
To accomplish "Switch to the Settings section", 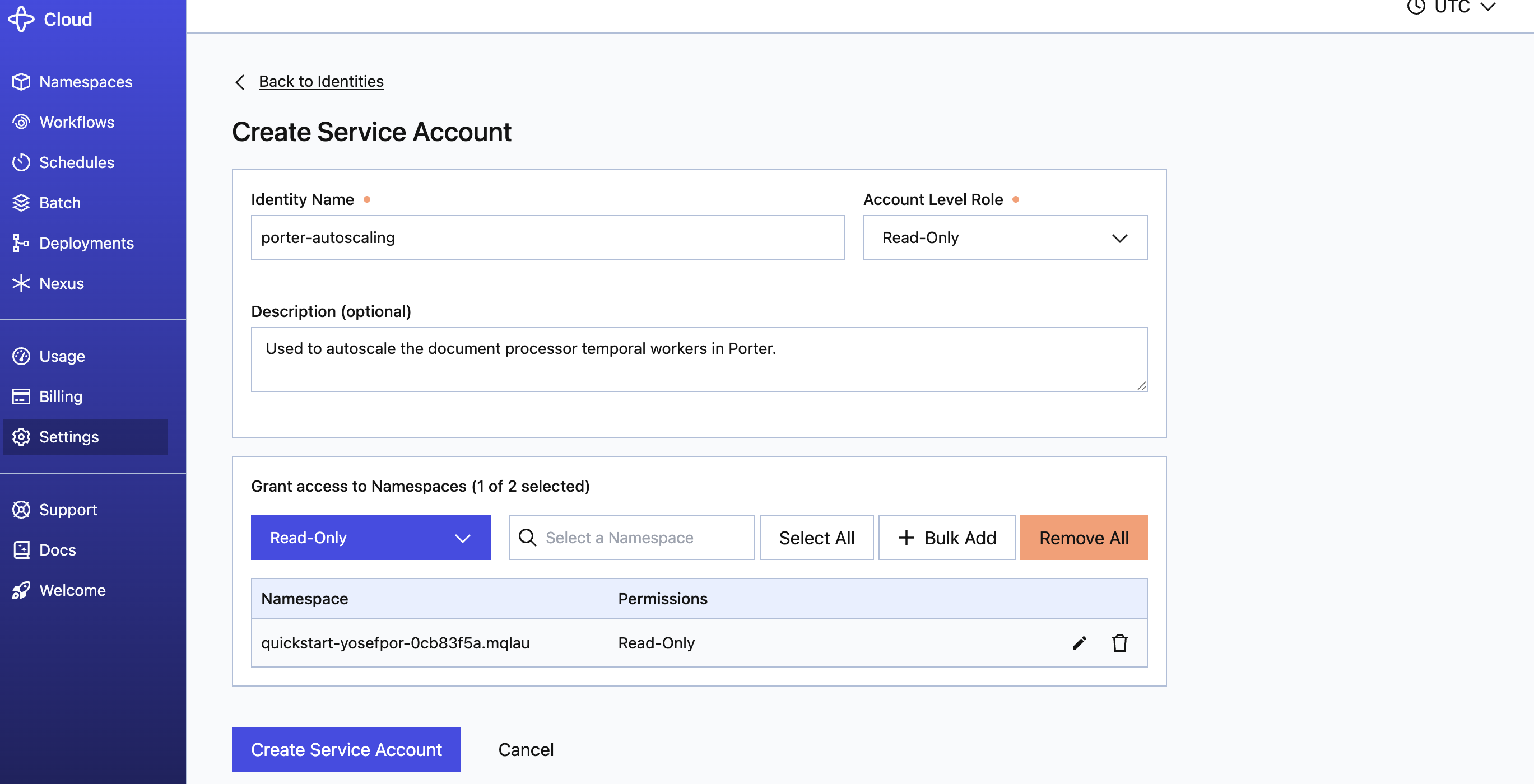I will (x=69, y=436).
